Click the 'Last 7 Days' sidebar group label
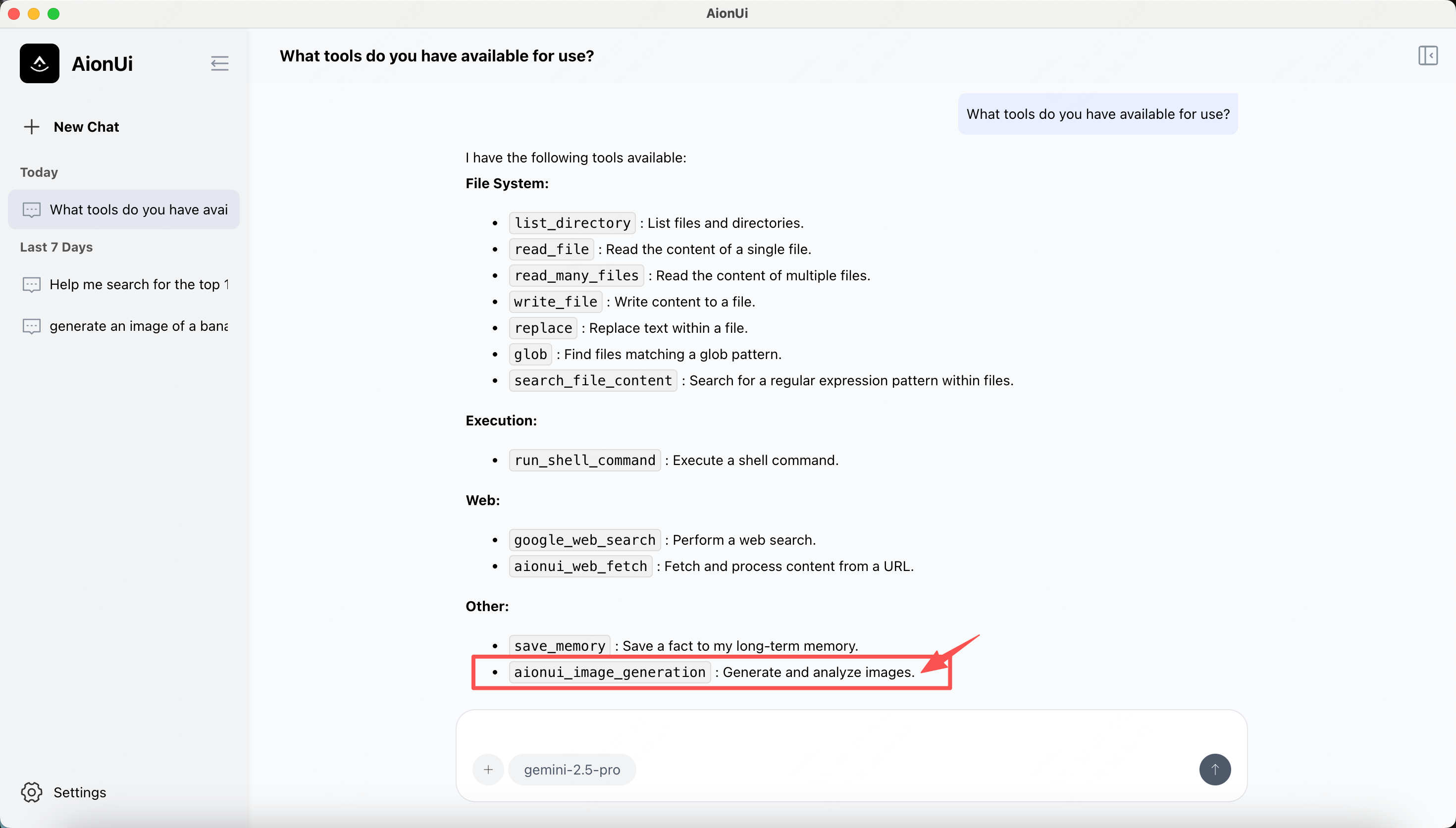This screenshot has height=828, width=1456. point(56,248)
